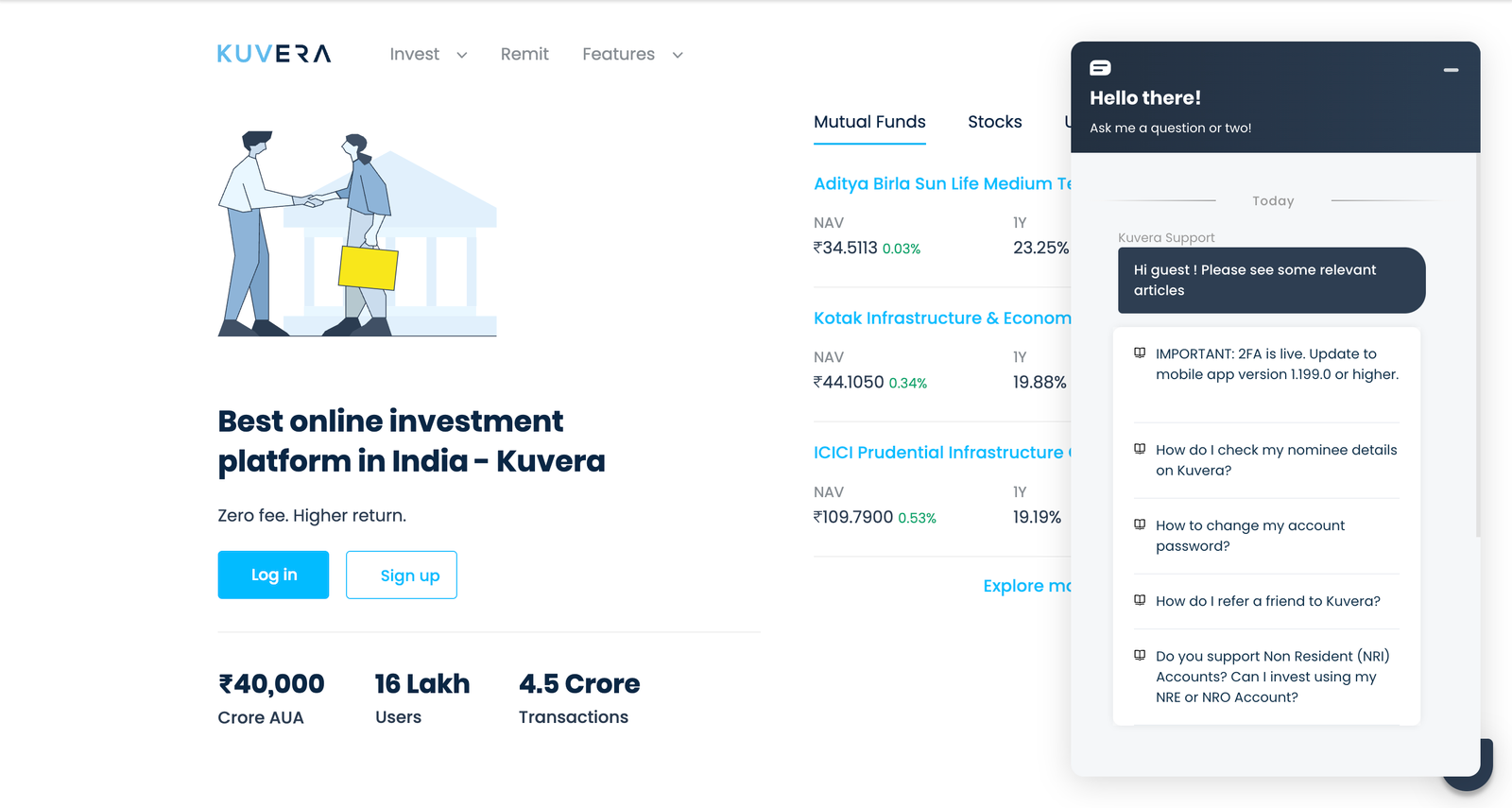1512x808 pixels.
Task: Click the ₹44.1050 NAV value
Action: tap(849, 382)
